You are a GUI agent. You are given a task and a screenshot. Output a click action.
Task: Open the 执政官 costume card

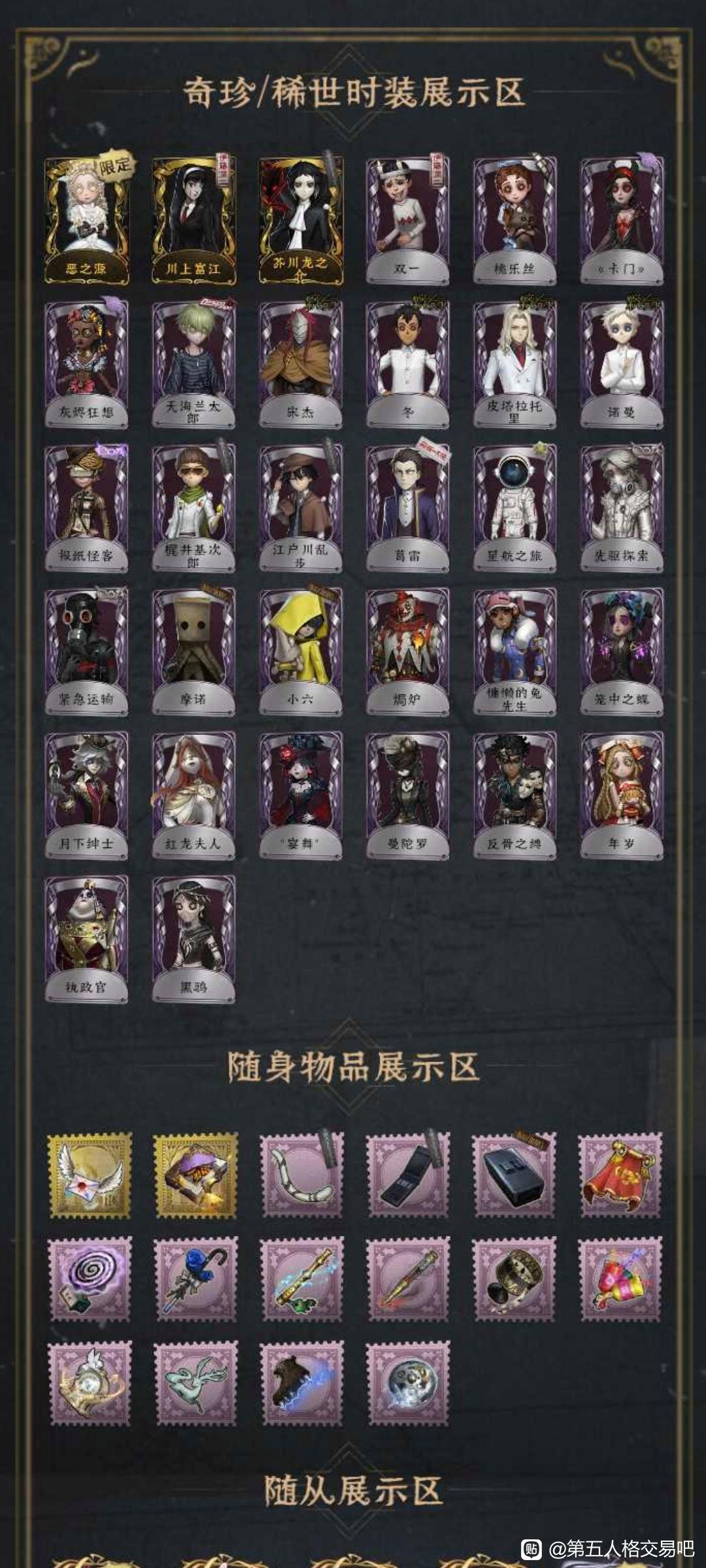[87, 939]
